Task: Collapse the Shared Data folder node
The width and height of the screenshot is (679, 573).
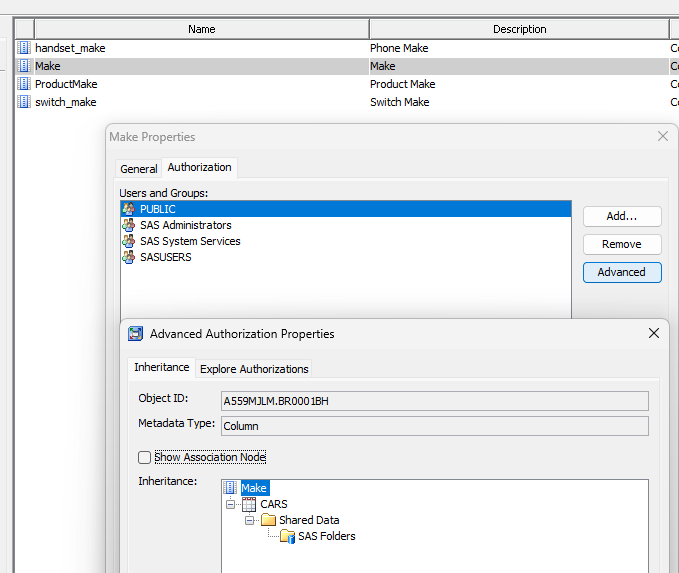Action: pyautogui.click(x=250, y=520)
